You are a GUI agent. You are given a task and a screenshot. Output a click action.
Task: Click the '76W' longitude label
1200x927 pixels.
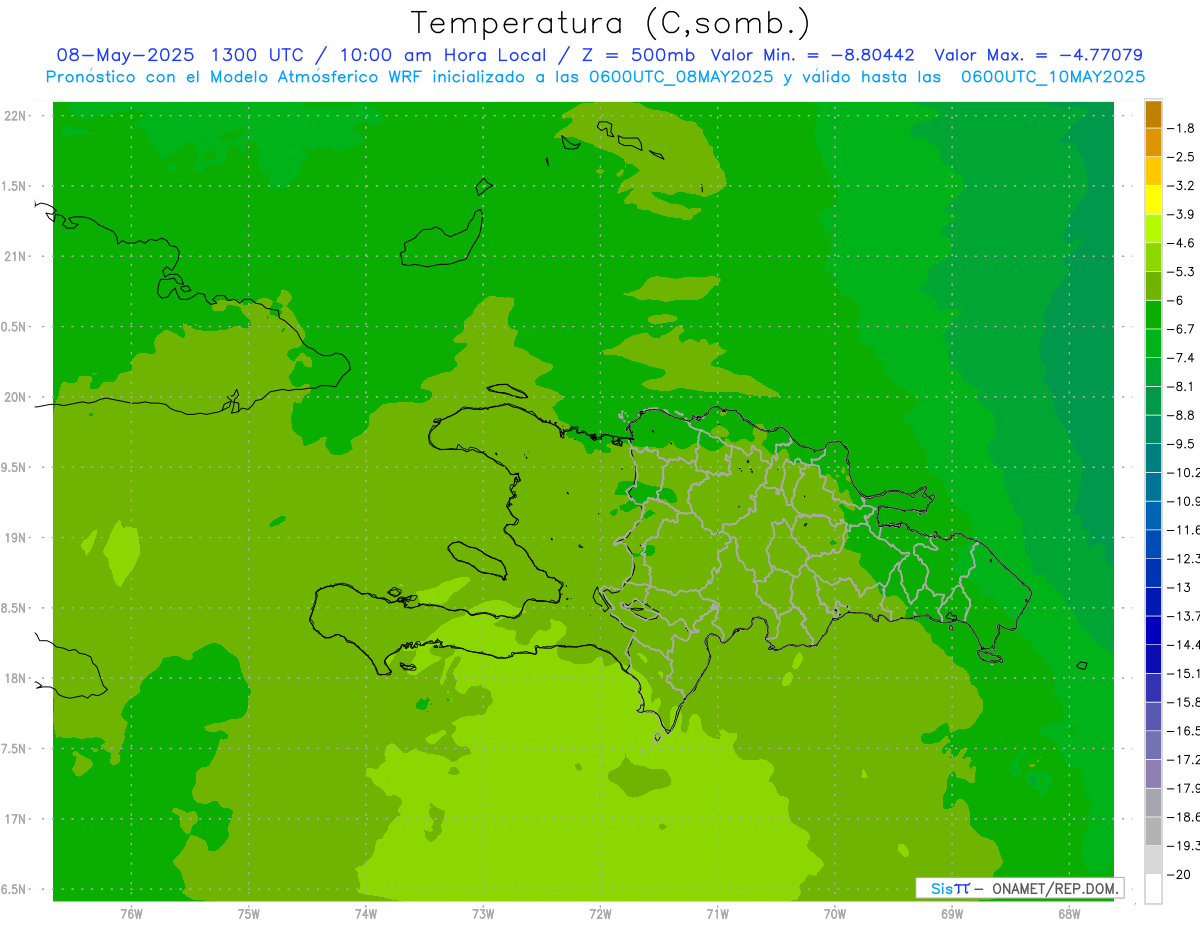click(x=131, y=914)
